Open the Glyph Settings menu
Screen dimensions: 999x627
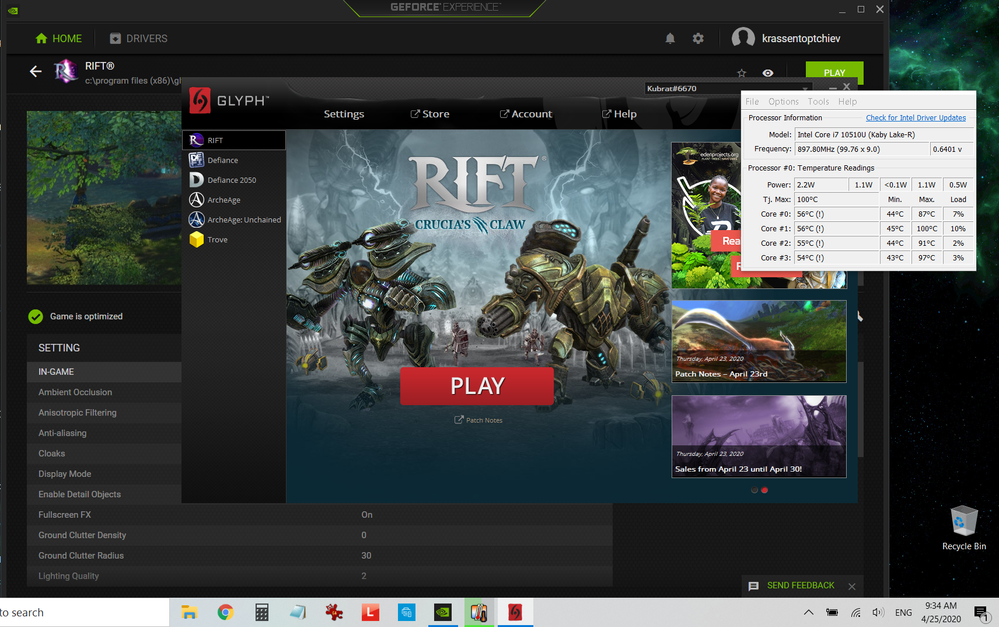pos(343,114)
